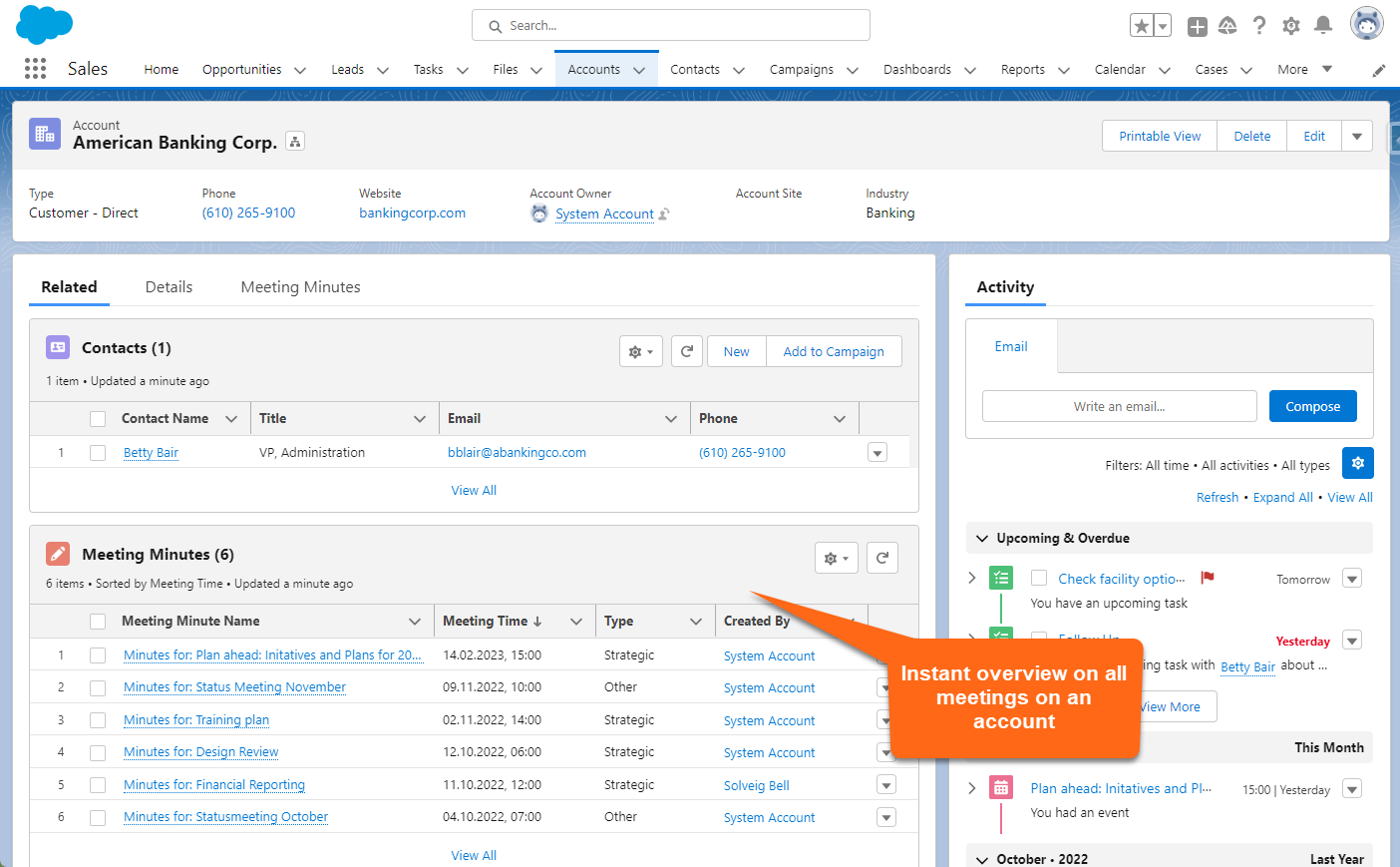
Task: Click the search magnifier icon
Action: (495, 26)
